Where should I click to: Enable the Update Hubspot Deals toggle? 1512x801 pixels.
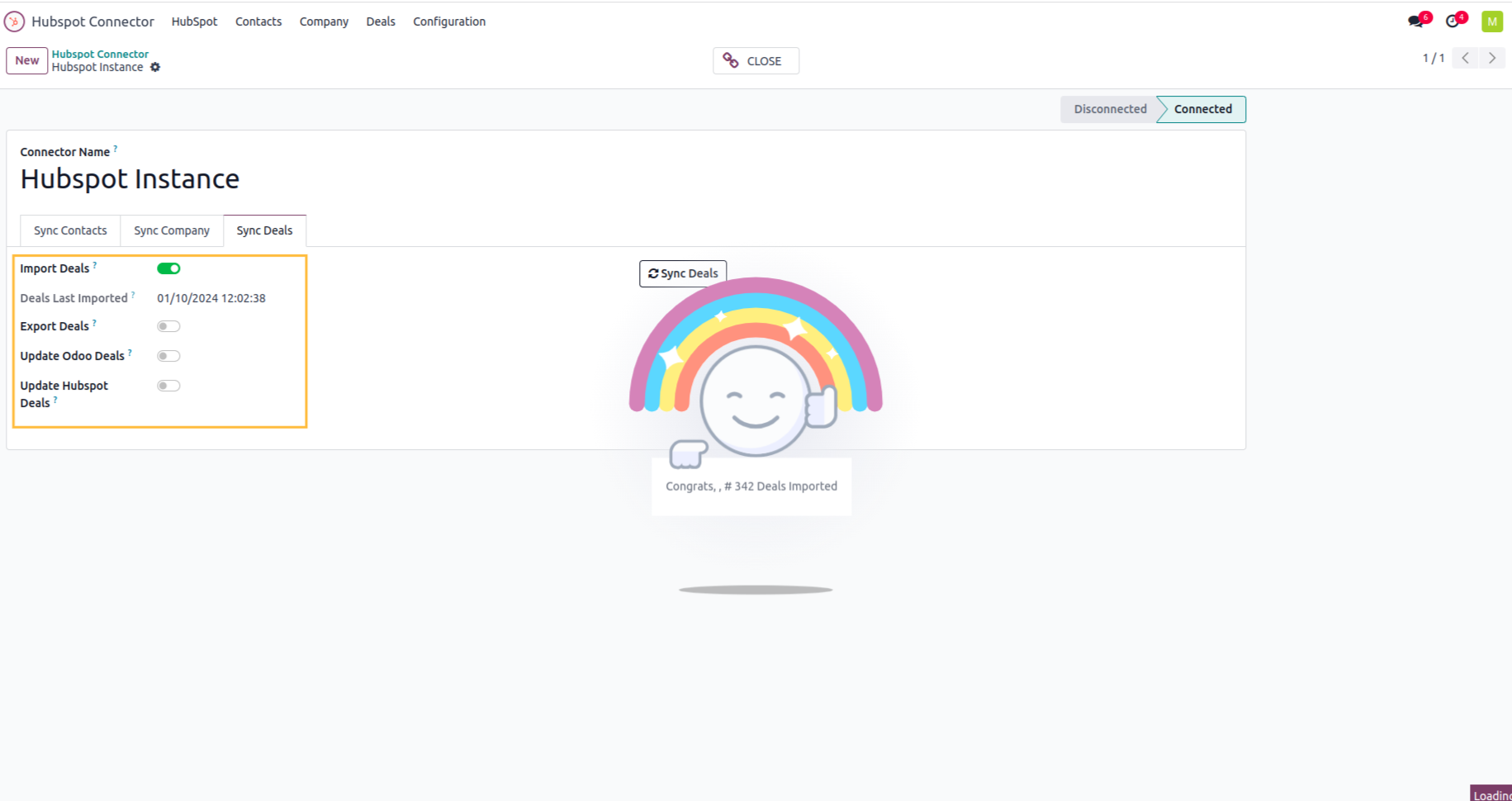point(168,386)
